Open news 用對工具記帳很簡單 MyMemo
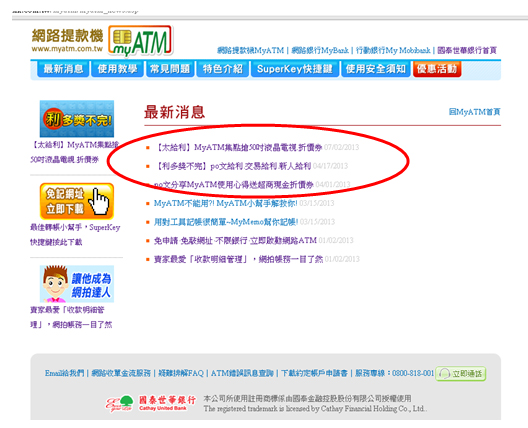Viewport: 528px width, 428px height. click(226, 222)
